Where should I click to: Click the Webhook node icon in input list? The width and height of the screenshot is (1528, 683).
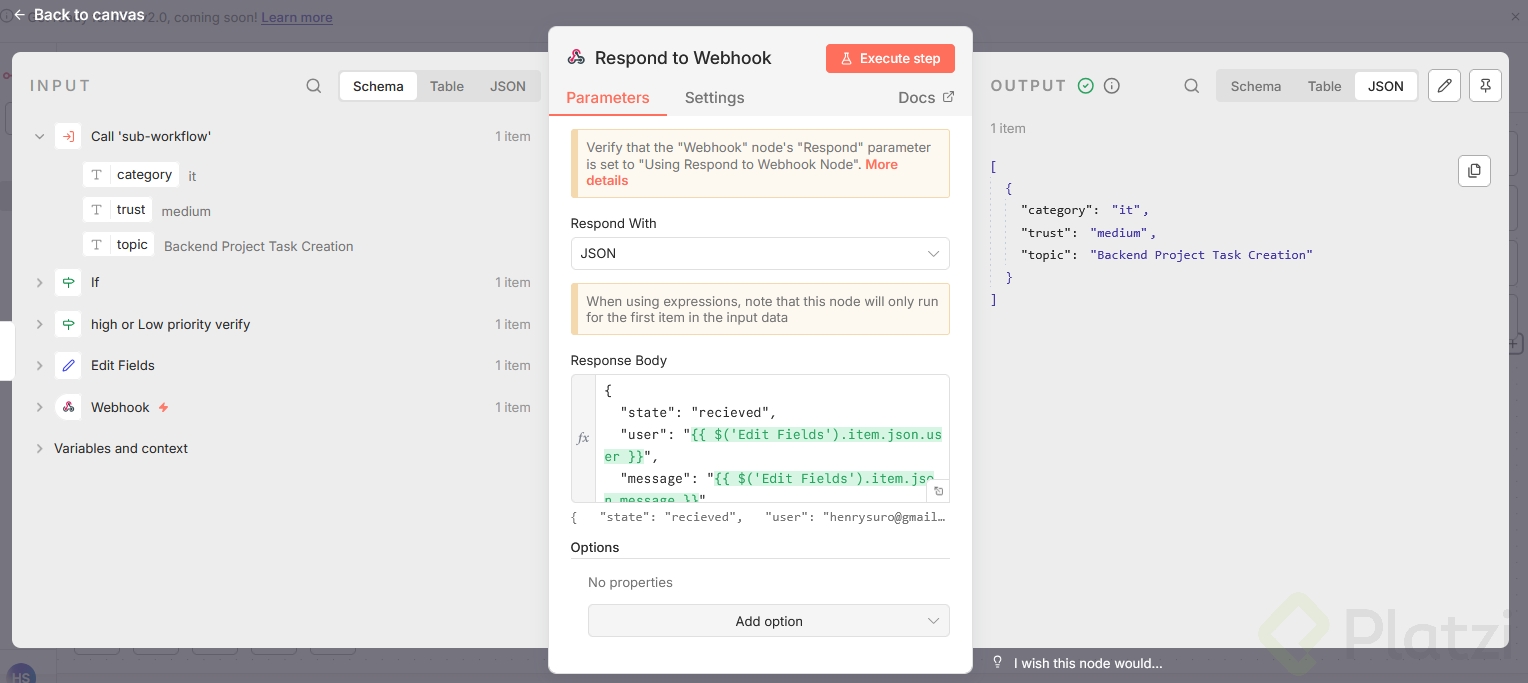pyautogui.click(x=68, y=407)
